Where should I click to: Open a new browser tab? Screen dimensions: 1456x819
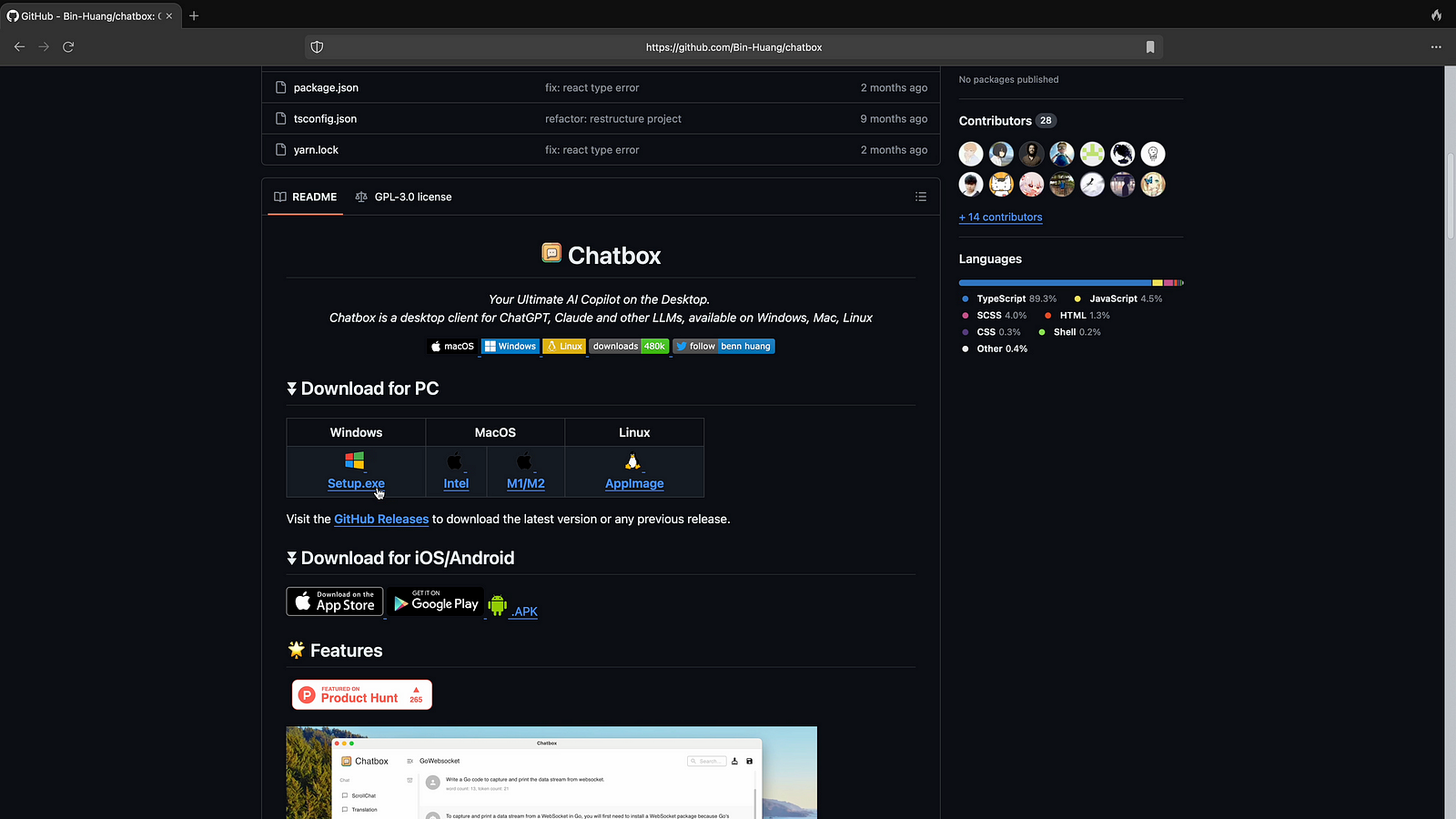[194, 15]
